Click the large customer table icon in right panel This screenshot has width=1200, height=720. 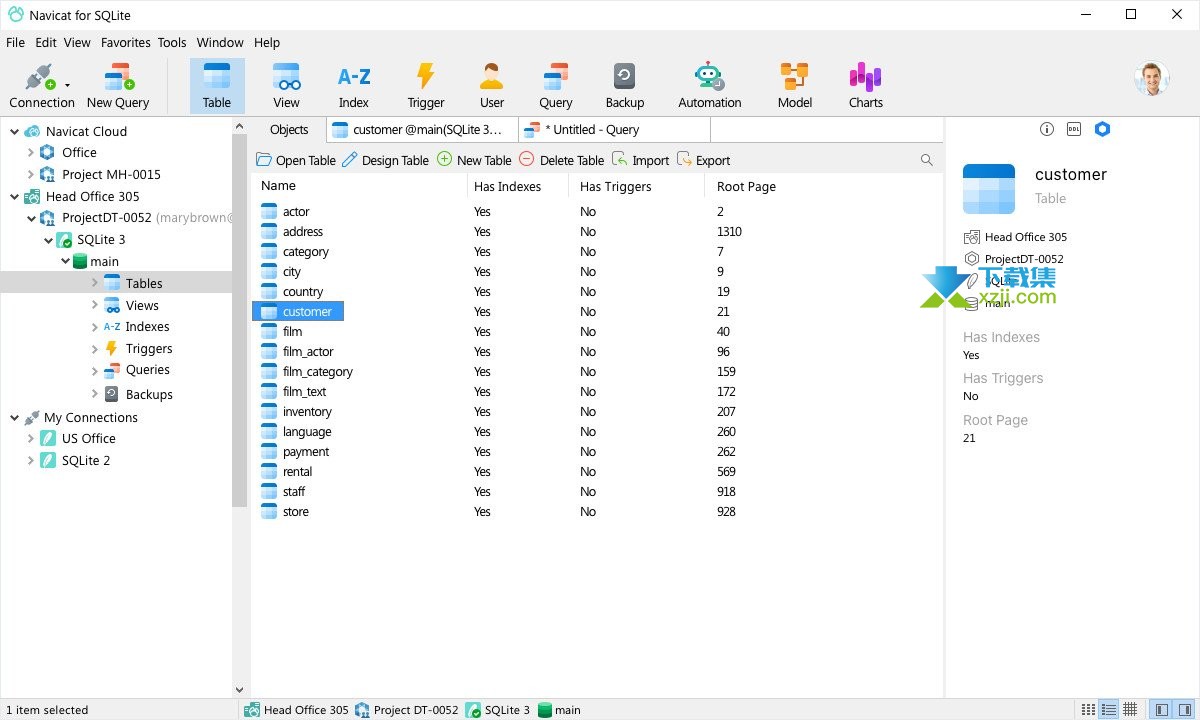[989, 189]
